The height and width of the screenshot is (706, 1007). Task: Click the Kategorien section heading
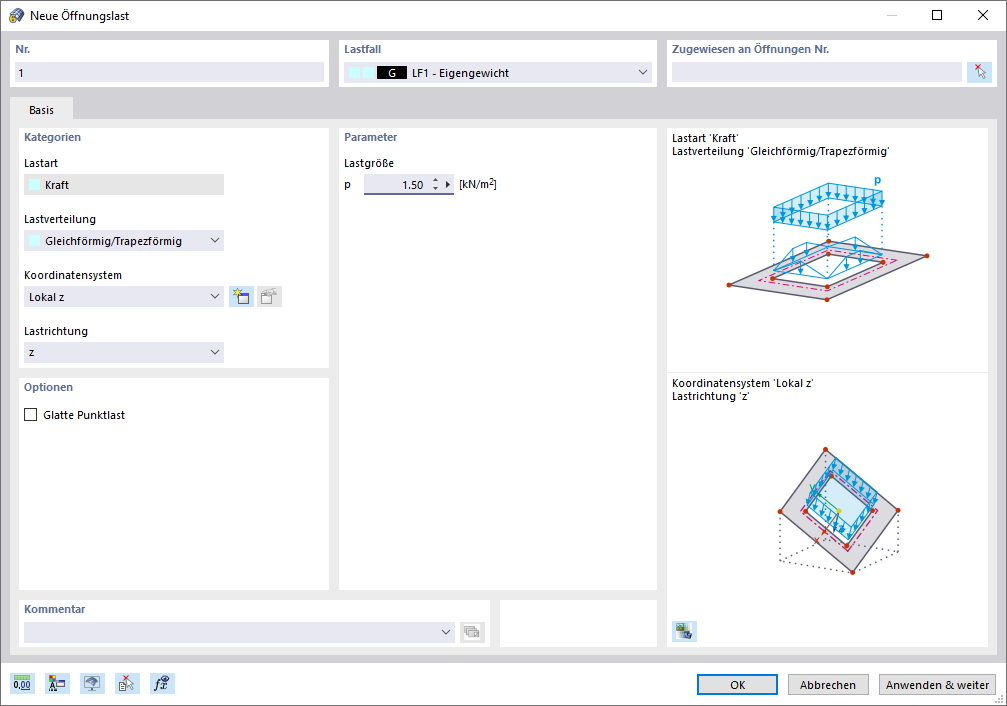[53, 137]
